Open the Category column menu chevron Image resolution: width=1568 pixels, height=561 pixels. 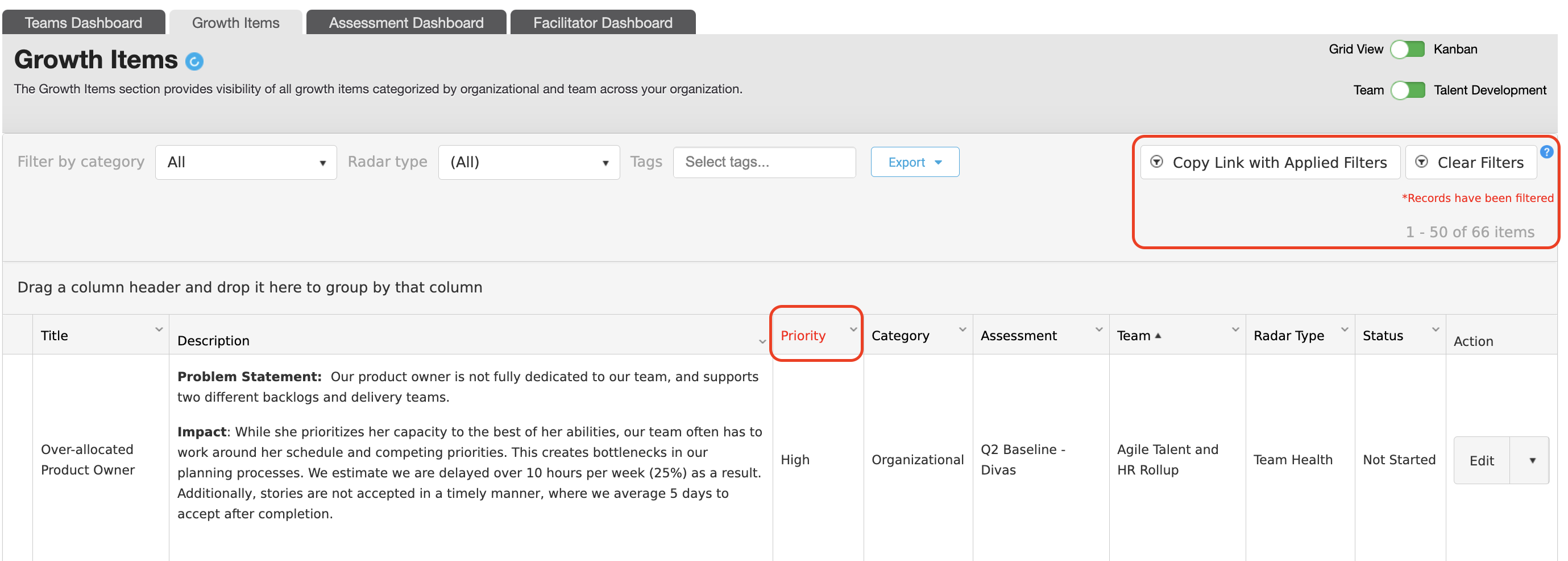[x=963, y=329]
